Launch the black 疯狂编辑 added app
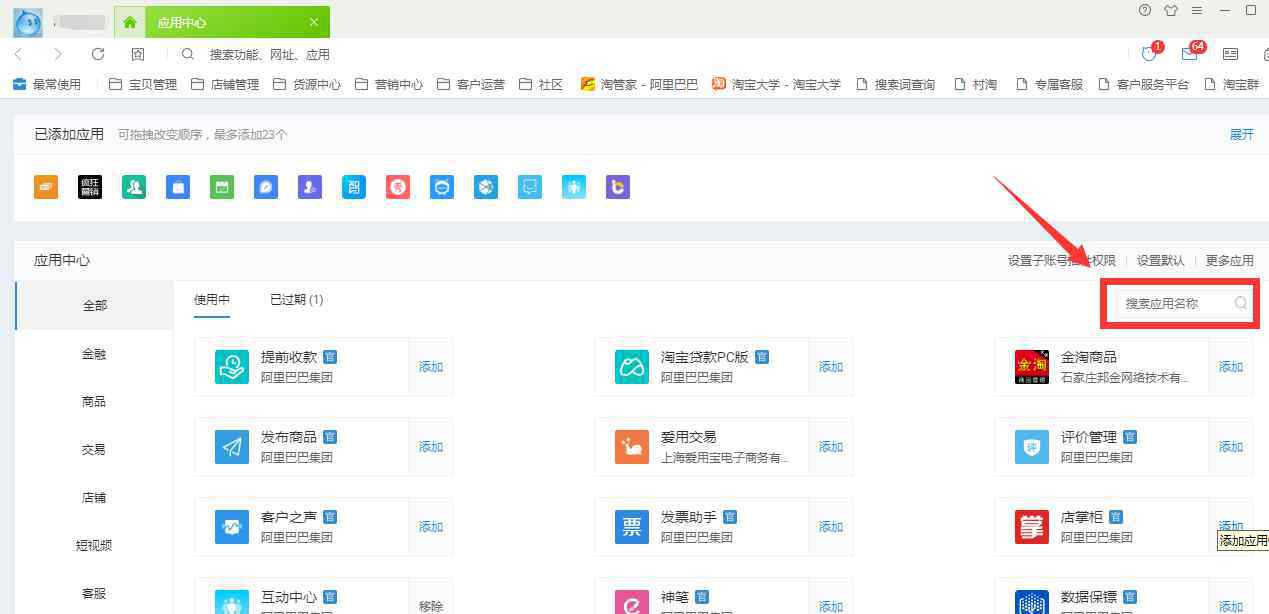Screen dimensions: 1269x614 90,187
